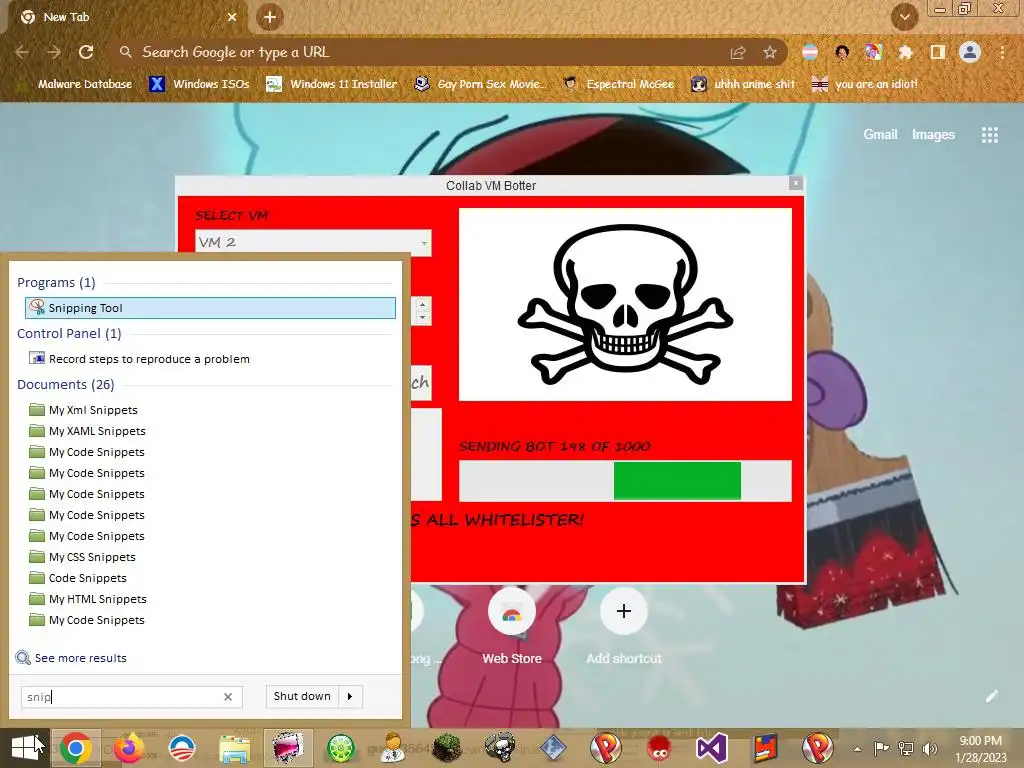Open the uhhh anime shit bookmark
Screen dimensions: 1024x768
point(743,84)
